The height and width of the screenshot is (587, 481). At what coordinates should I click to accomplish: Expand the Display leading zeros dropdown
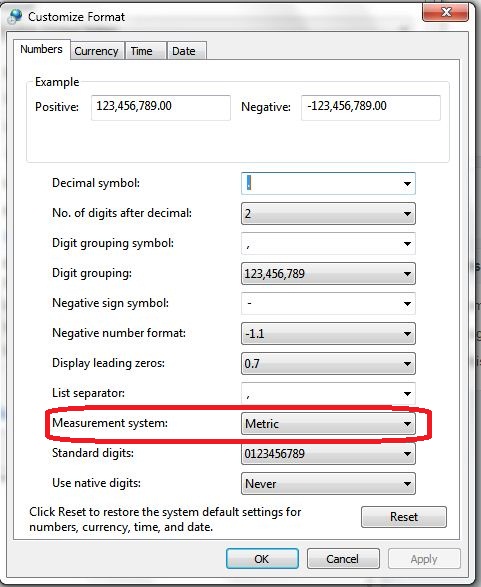[x=328, y=363]
